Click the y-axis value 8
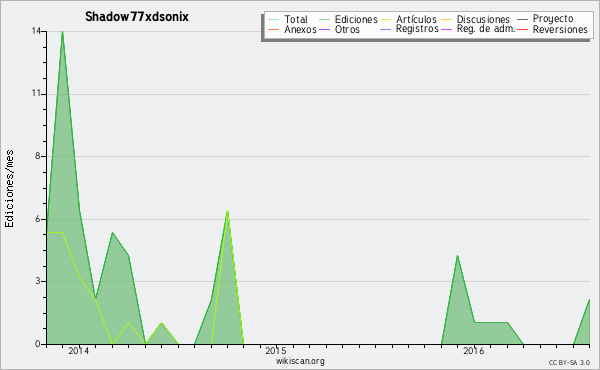600x370 pixels. coord(38,156)
